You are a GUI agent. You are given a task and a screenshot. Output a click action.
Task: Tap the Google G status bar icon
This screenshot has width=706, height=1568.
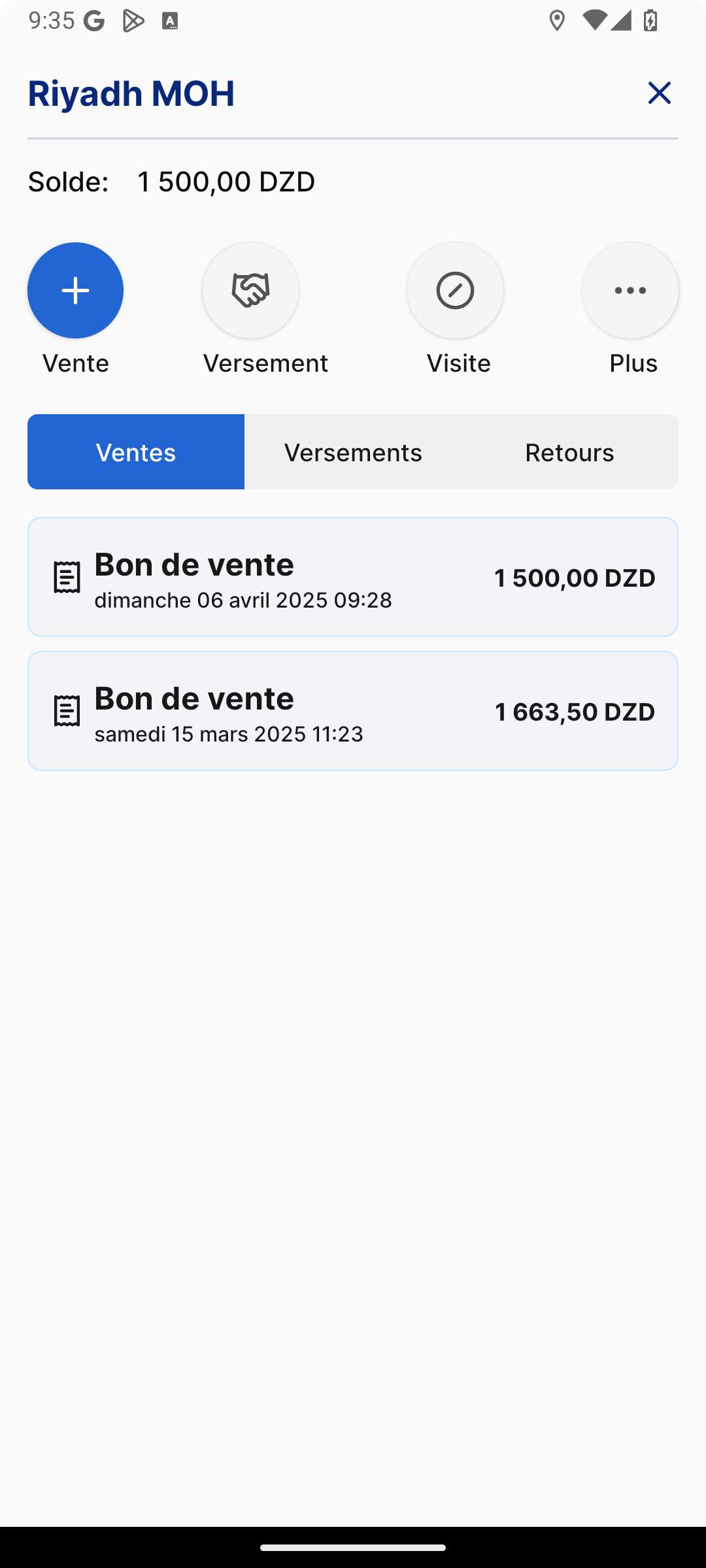[95, 21]
